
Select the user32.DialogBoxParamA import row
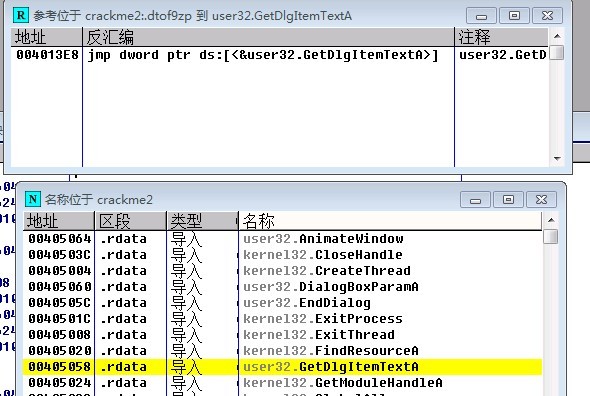(x=283, y=287)
